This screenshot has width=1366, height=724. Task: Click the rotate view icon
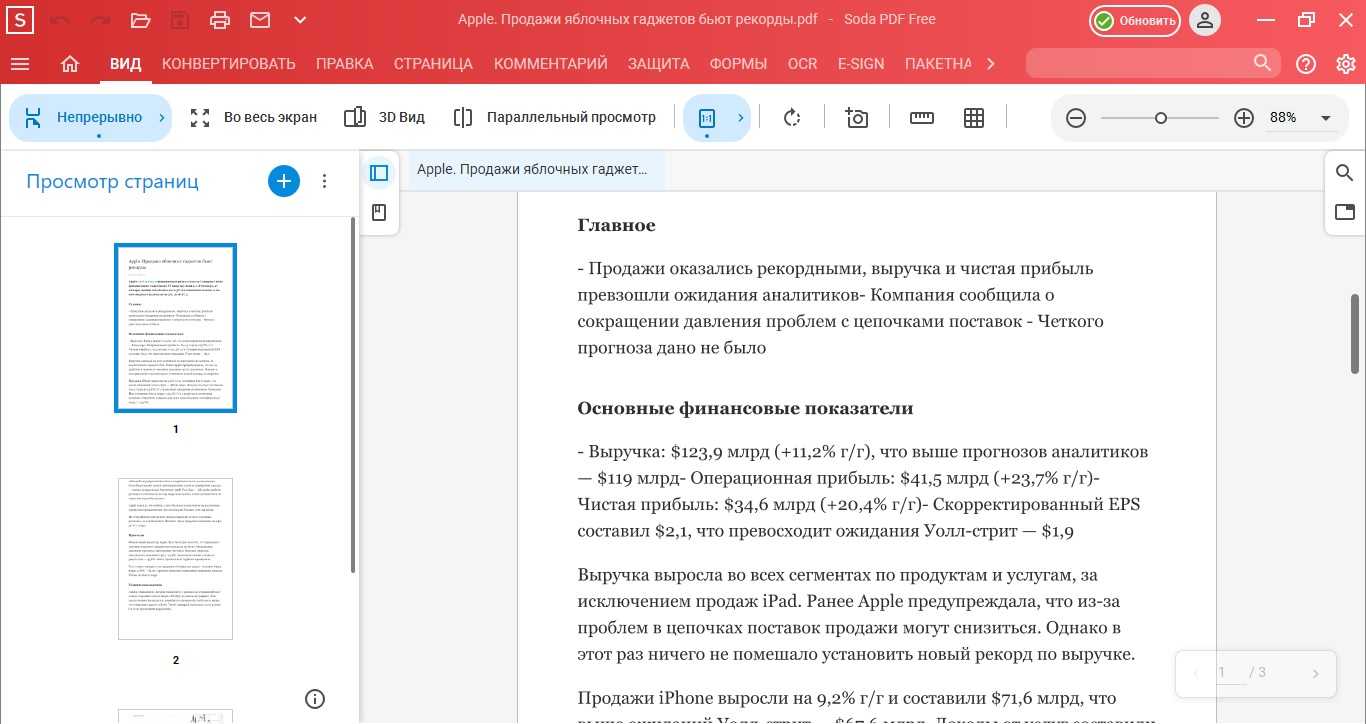click(x=792, y=118)
